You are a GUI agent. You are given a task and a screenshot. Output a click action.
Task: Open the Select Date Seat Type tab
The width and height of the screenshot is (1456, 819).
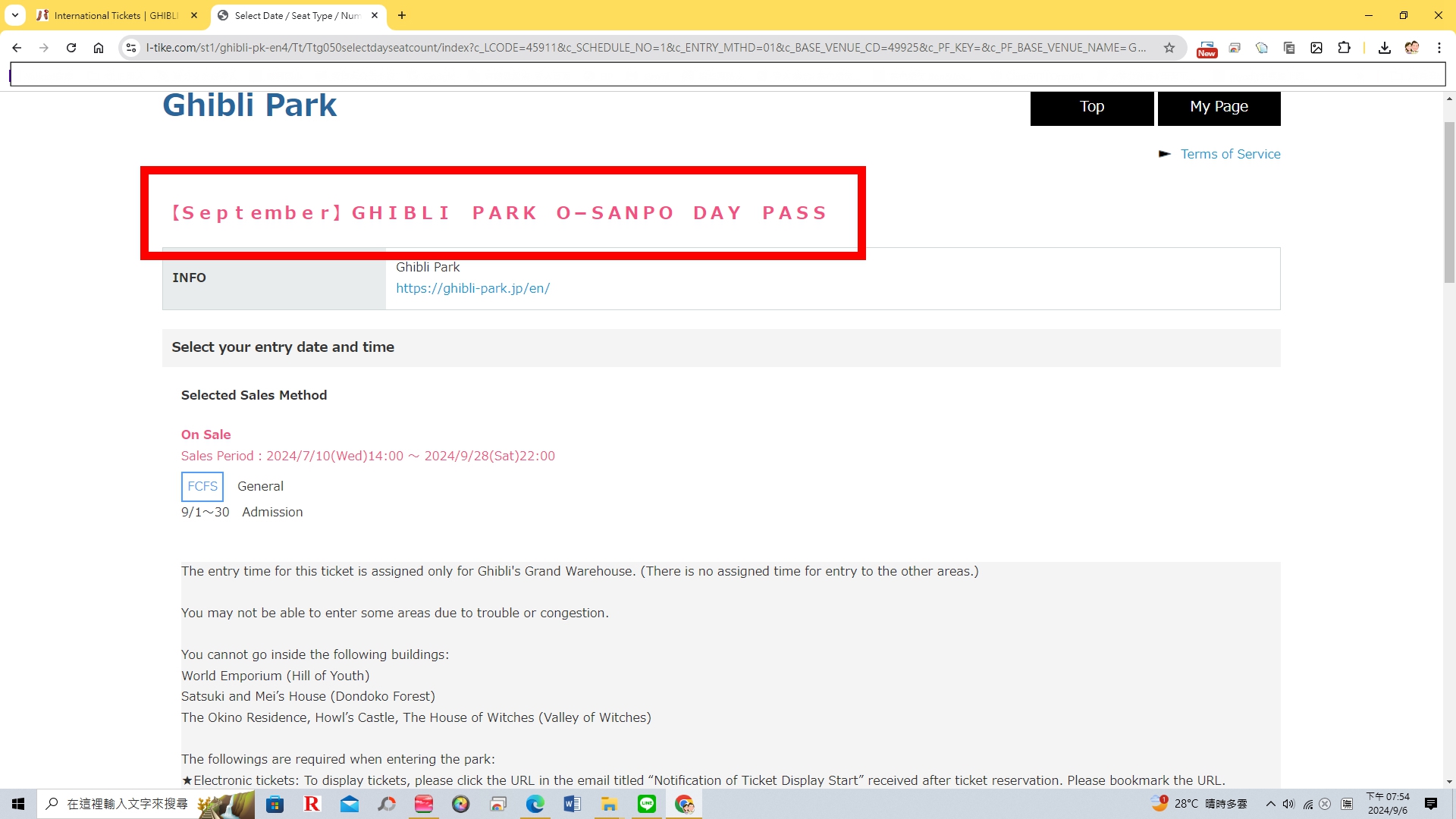294,15
